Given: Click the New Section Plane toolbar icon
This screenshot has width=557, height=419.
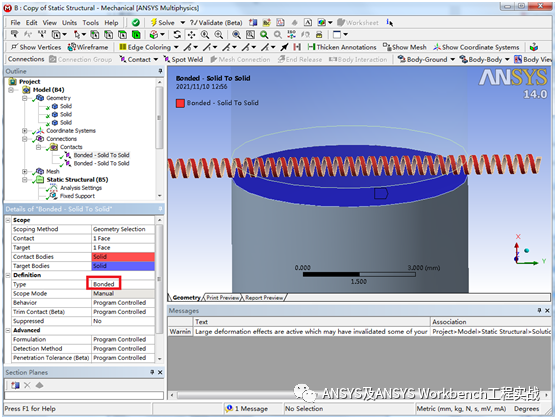Looking at the screenshot, I should click(x=253, y=23).
